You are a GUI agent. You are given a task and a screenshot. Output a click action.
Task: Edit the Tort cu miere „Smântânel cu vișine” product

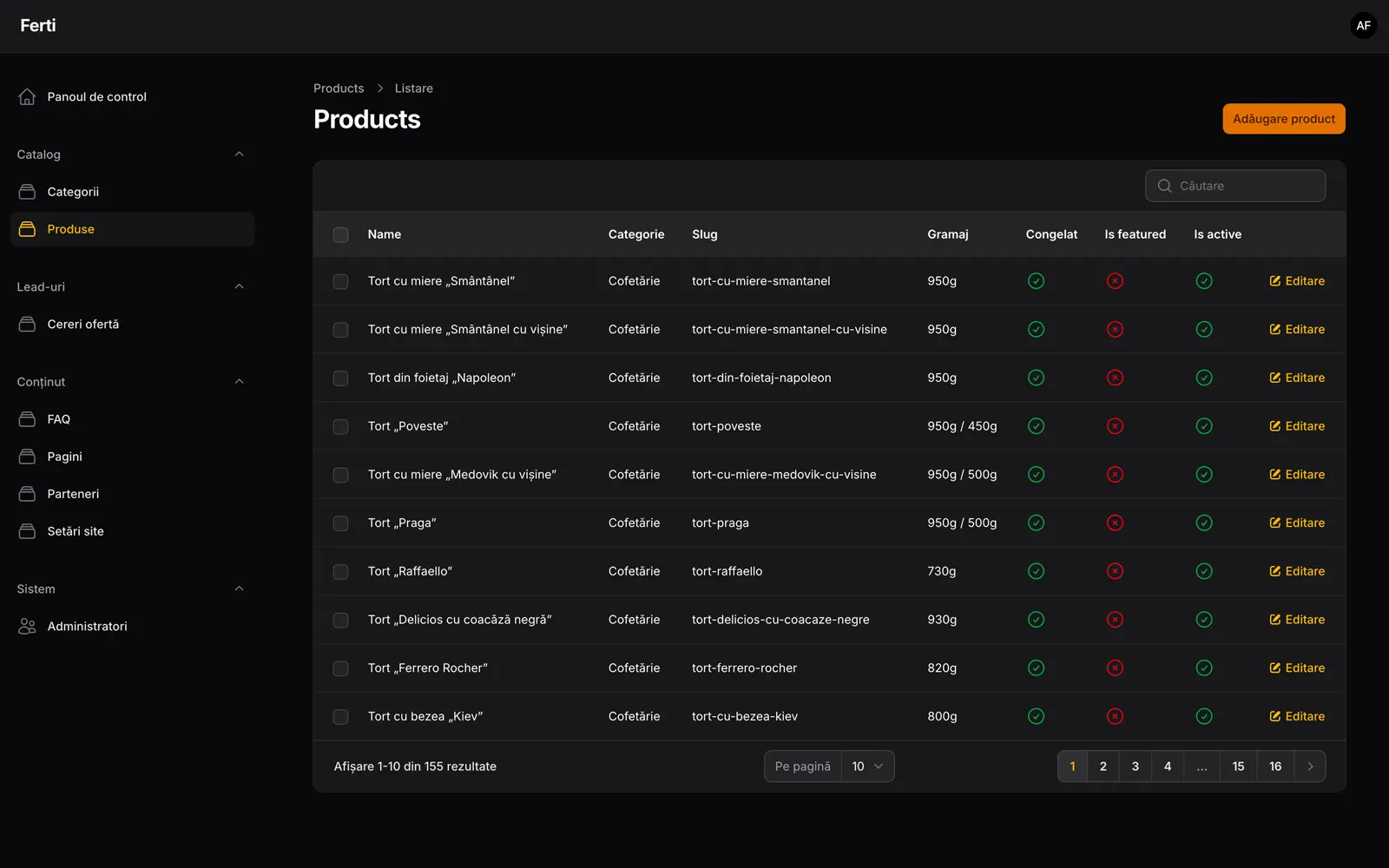pos(1297,330)
